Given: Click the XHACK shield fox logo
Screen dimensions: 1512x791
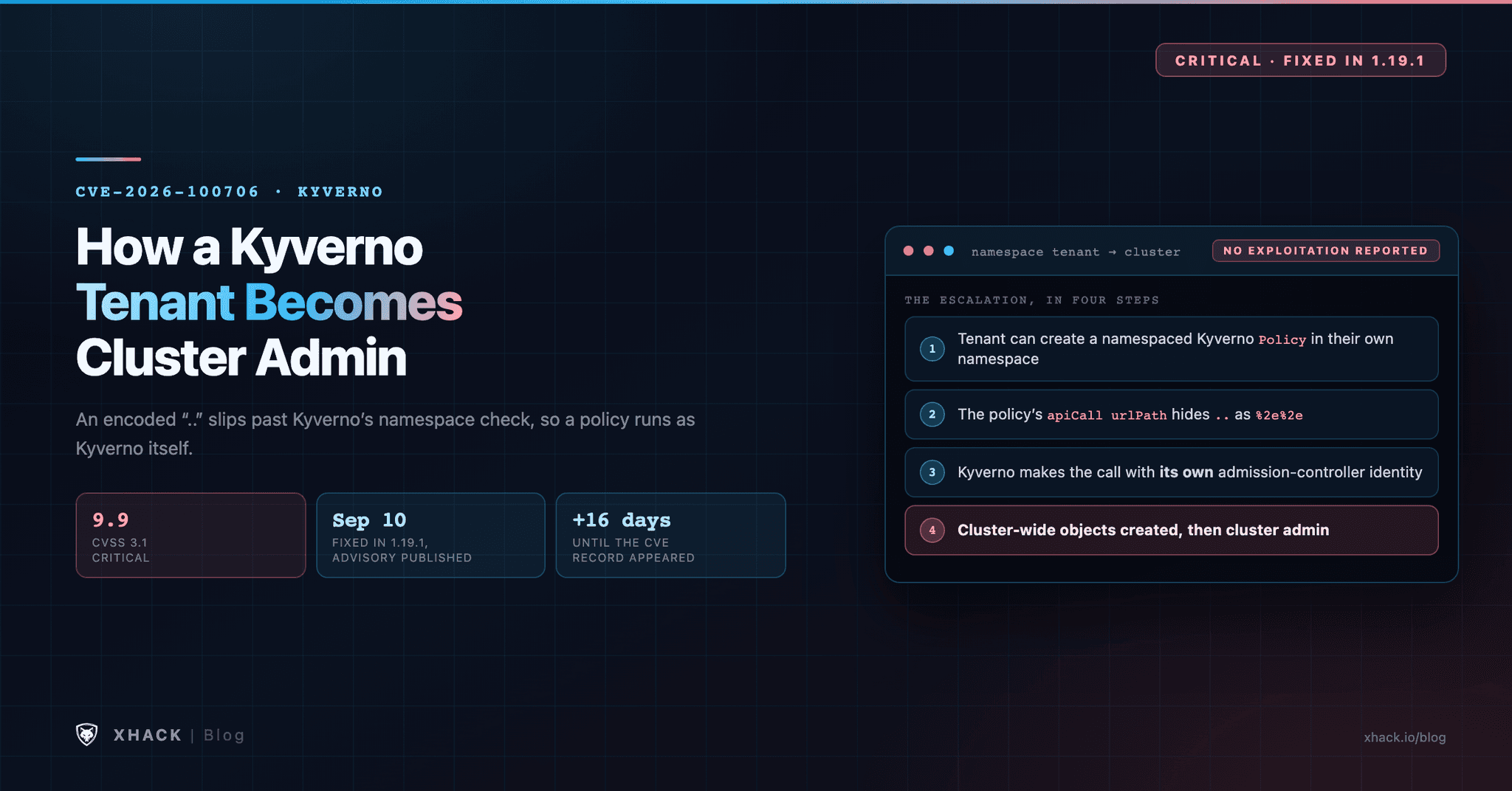Looking at the screenshot, I should [87, 734].
